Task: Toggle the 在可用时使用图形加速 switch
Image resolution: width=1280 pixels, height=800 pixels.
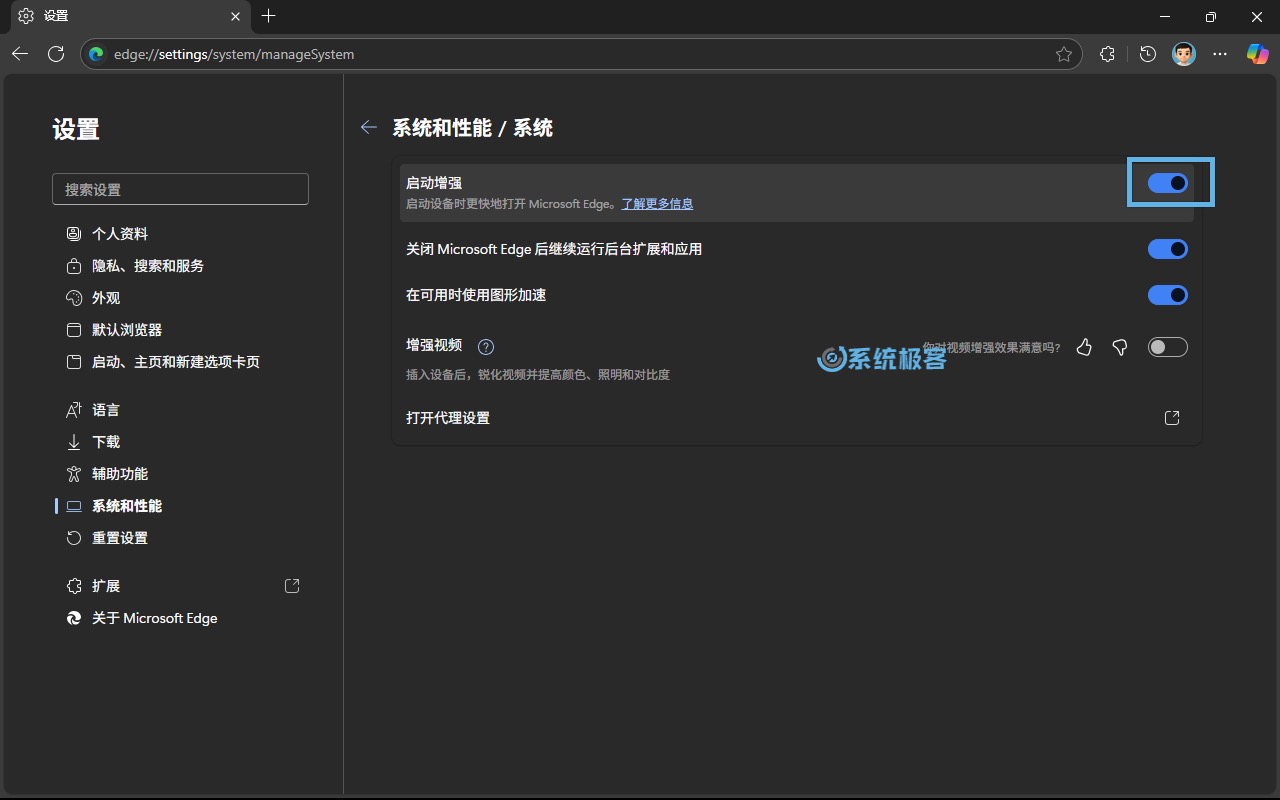Action: [1168, 295]
